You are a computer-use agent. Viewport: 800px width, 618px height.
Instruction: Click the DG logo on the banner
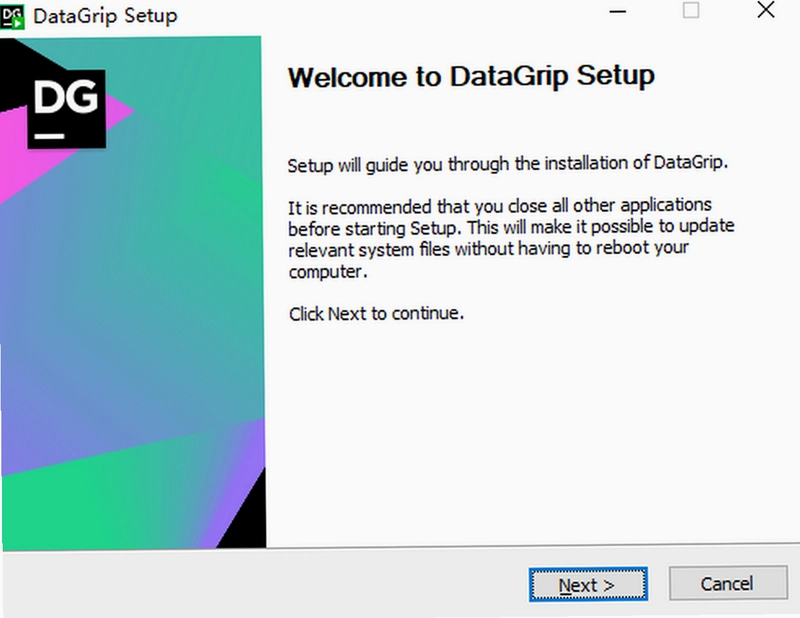click(66, 109)
